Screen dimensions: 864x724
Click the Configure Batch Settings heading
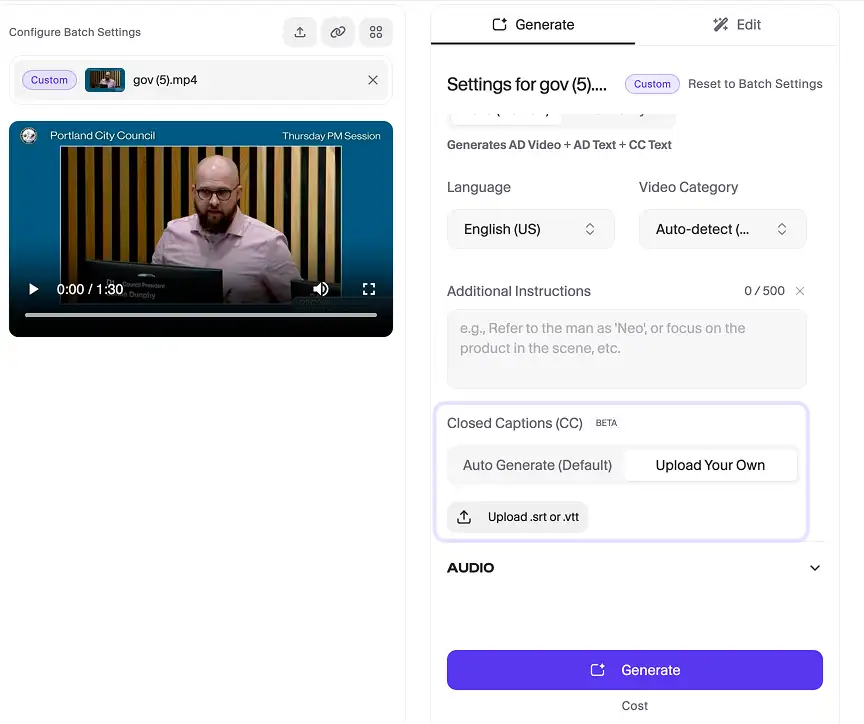75,32
